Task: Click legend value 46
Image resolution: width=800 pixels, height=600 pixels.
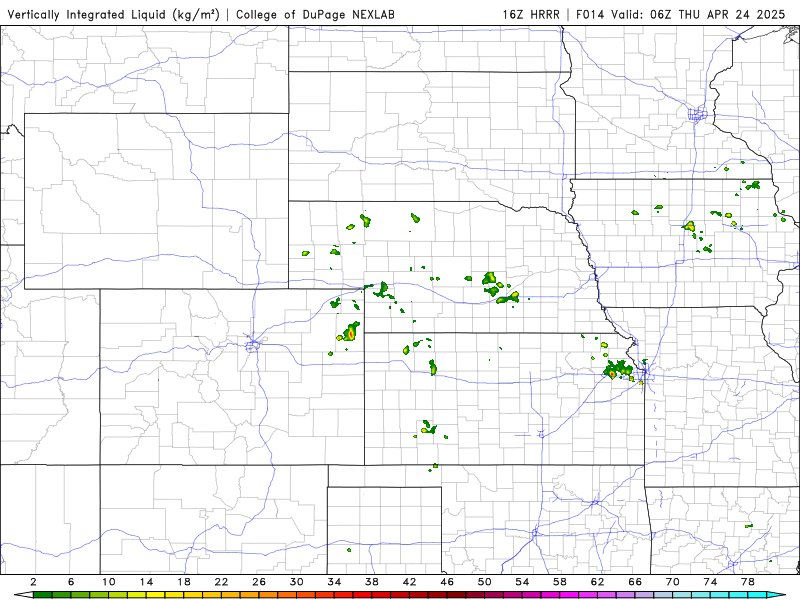Action: pos(447,582)
